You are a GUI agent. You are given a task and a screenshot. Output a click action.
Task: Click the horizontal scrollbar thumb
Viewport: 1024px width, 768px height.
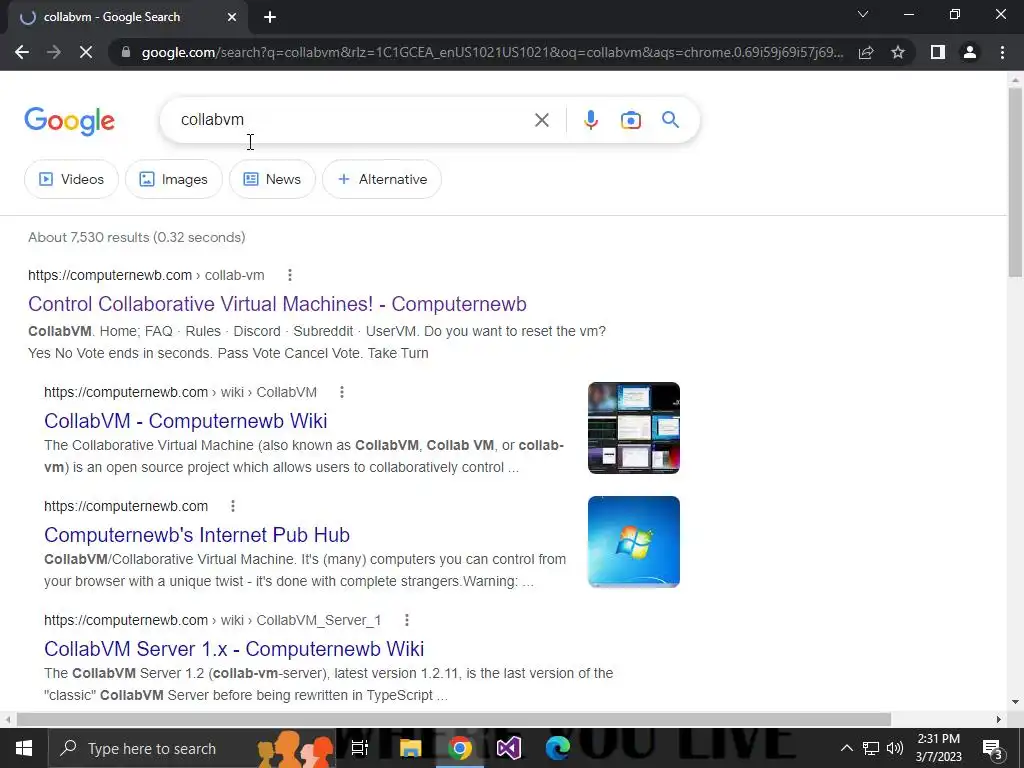pyautogui.click(x=454, y=719)
